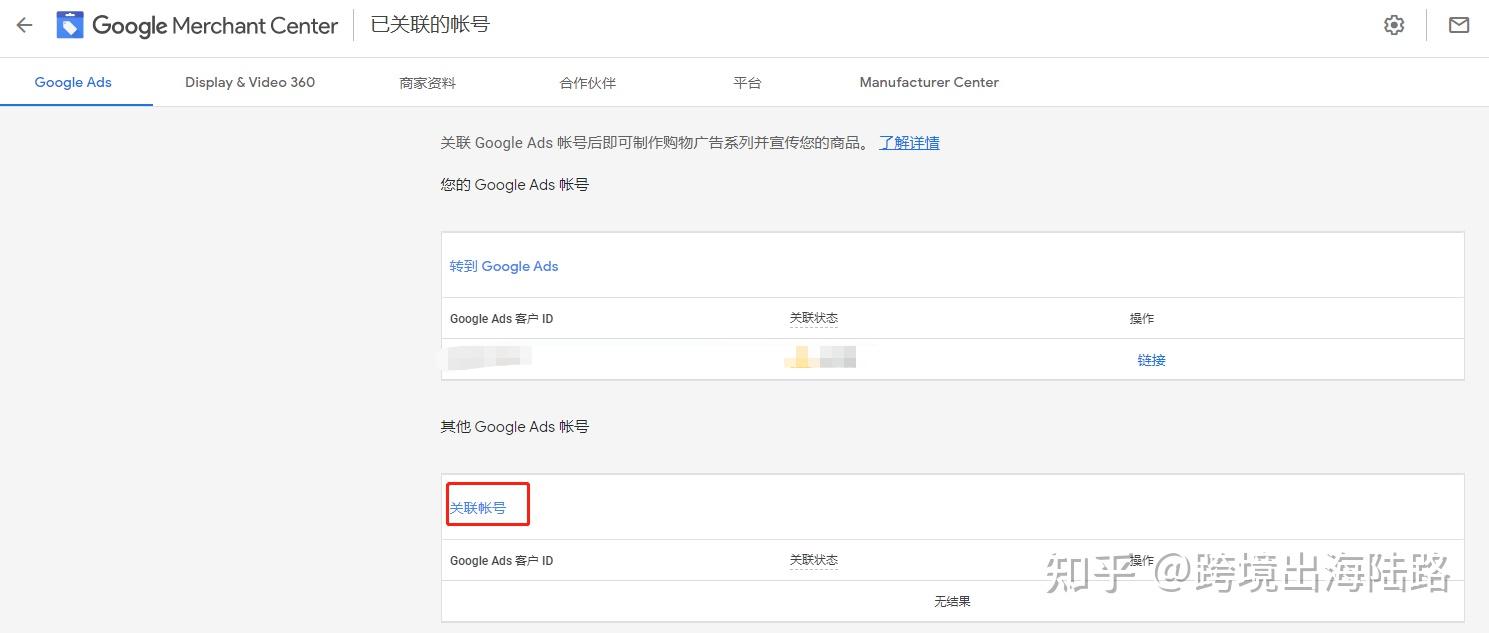Click the Google Merchant Center logo
The width and height of the screenshot is (1489, 633).
71,26
